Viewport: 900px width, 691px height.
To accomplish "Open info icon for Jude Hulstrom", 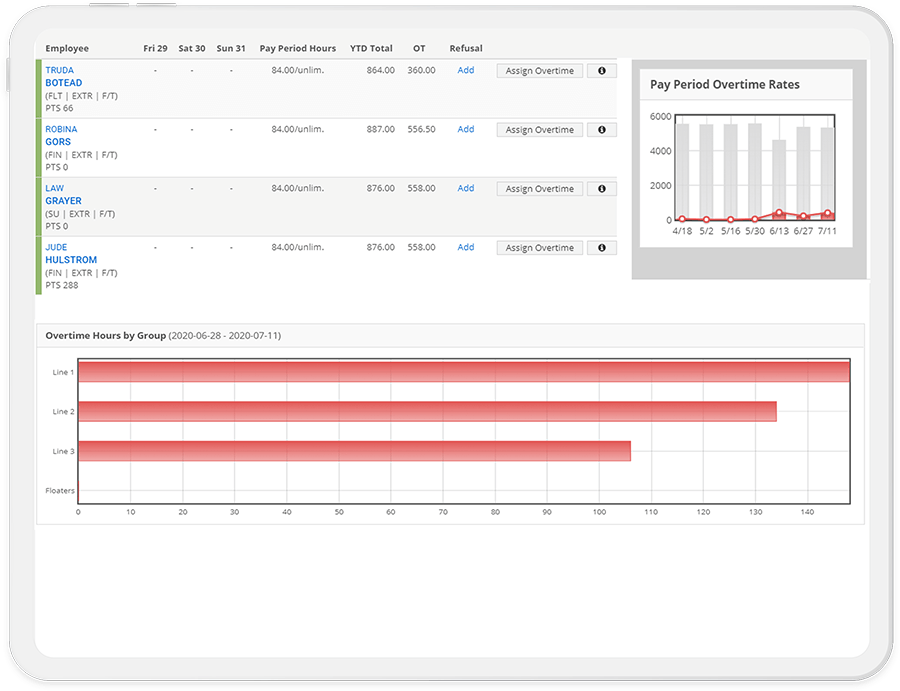I will click(602, 248).
